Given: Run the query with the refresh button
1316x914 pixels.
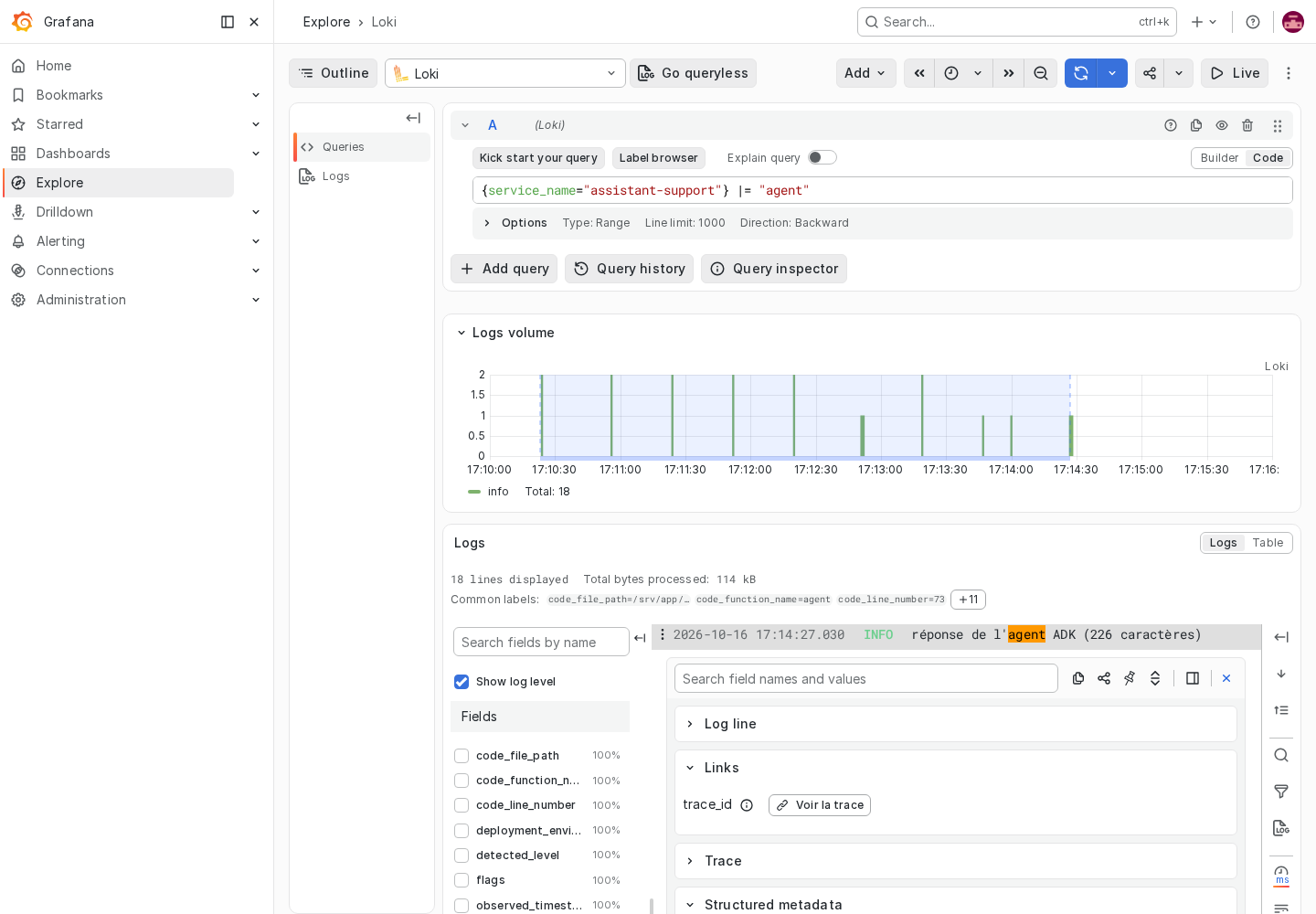Looking at the screenshot, I should tap(1081, 73).
